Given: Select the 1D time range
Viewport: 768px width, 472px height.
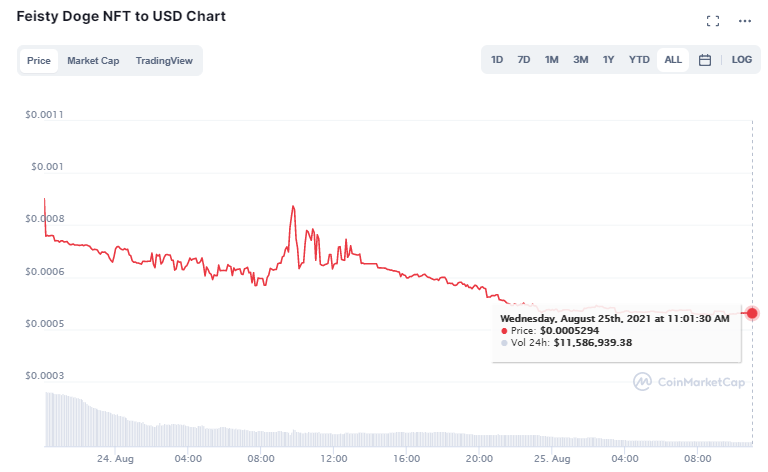Looking at the screenshot, I should pos(497,60).
